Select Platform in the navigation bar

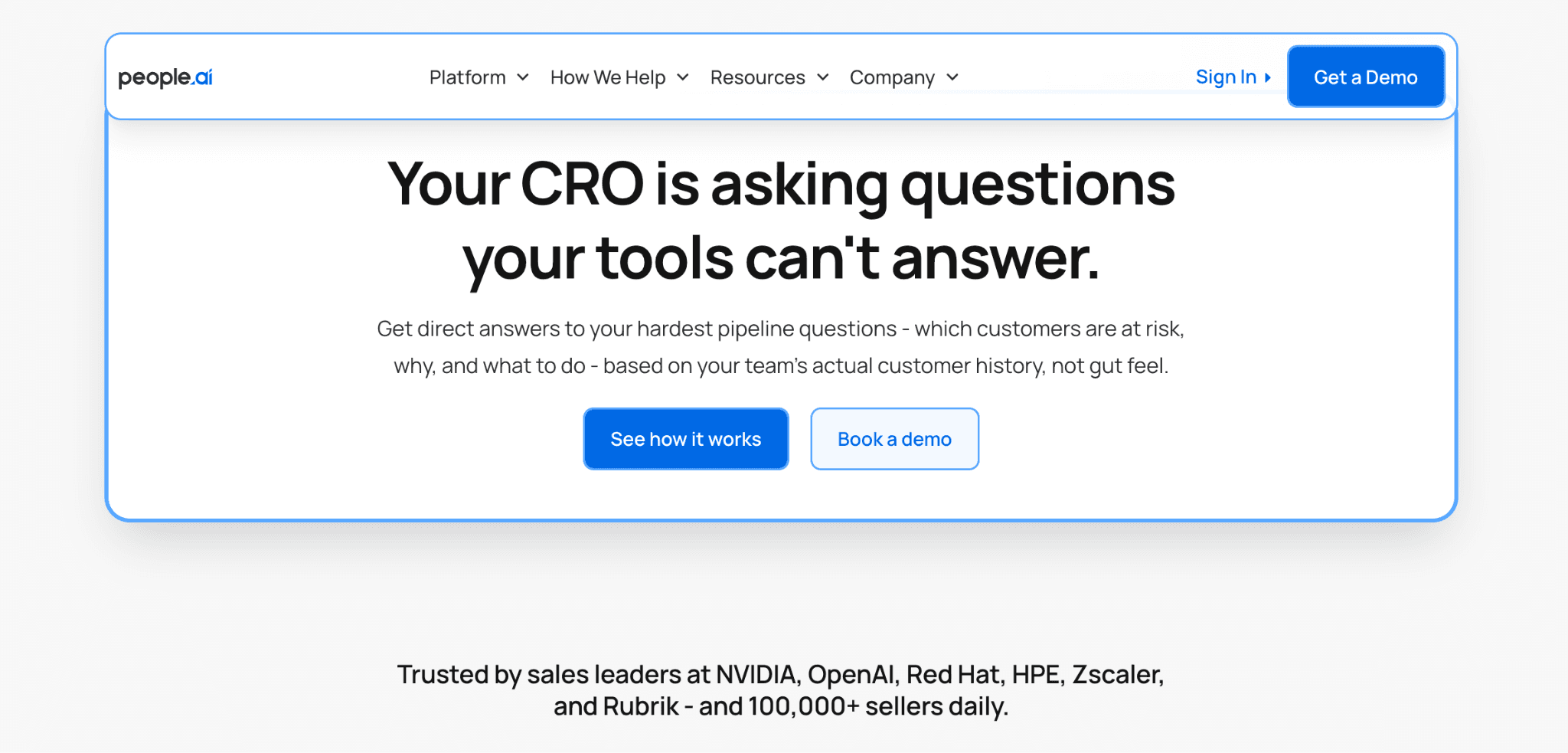[468, 77]
